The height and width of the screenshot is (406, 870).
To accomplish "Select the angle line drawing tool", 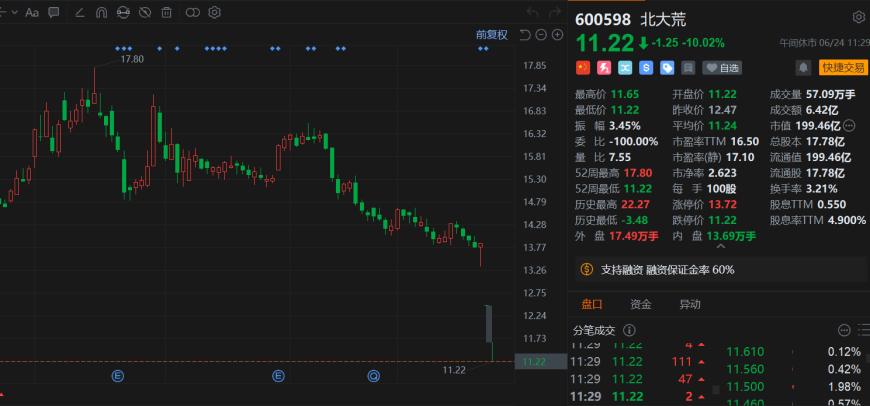I will [x=79, y=12].
